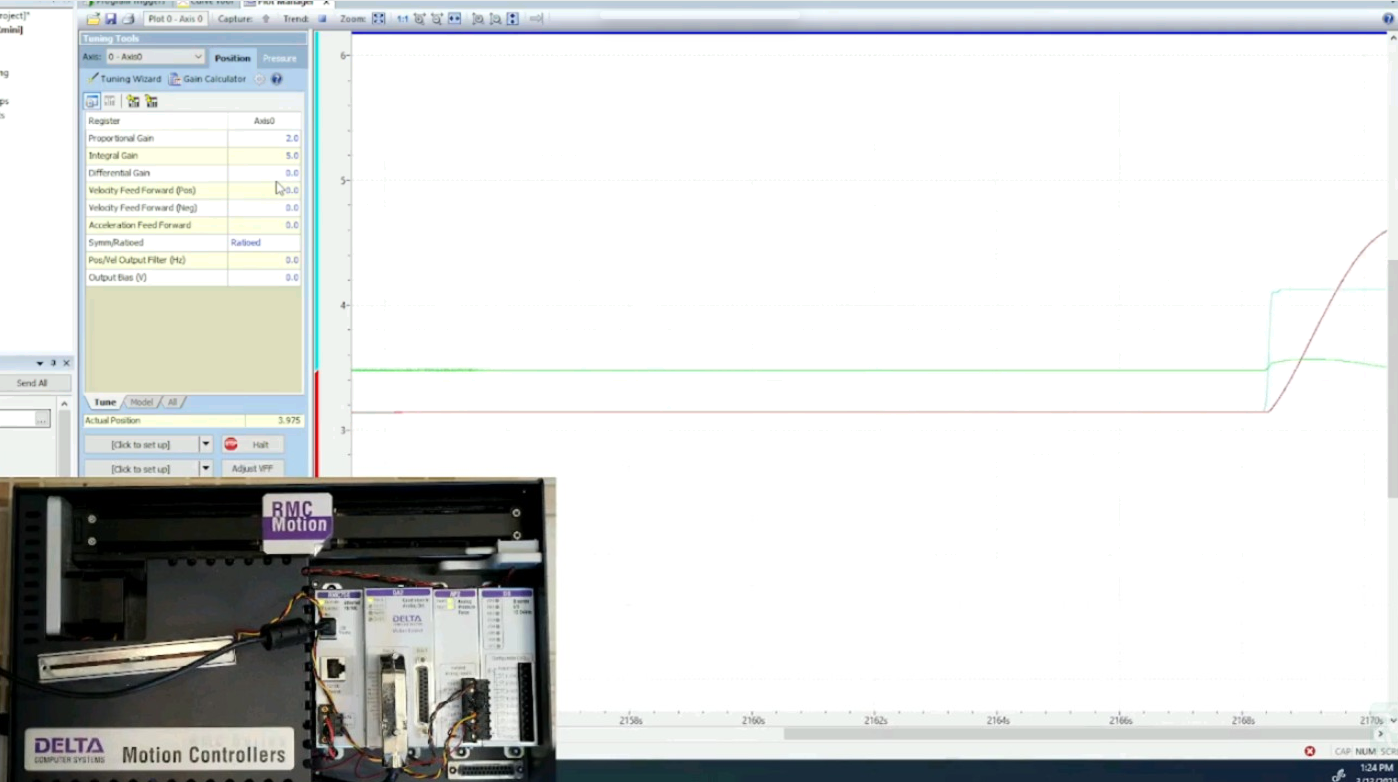The image size is (1398, 782).
Task: Toggle the Trend stop square icon
Action: (322, 19)
